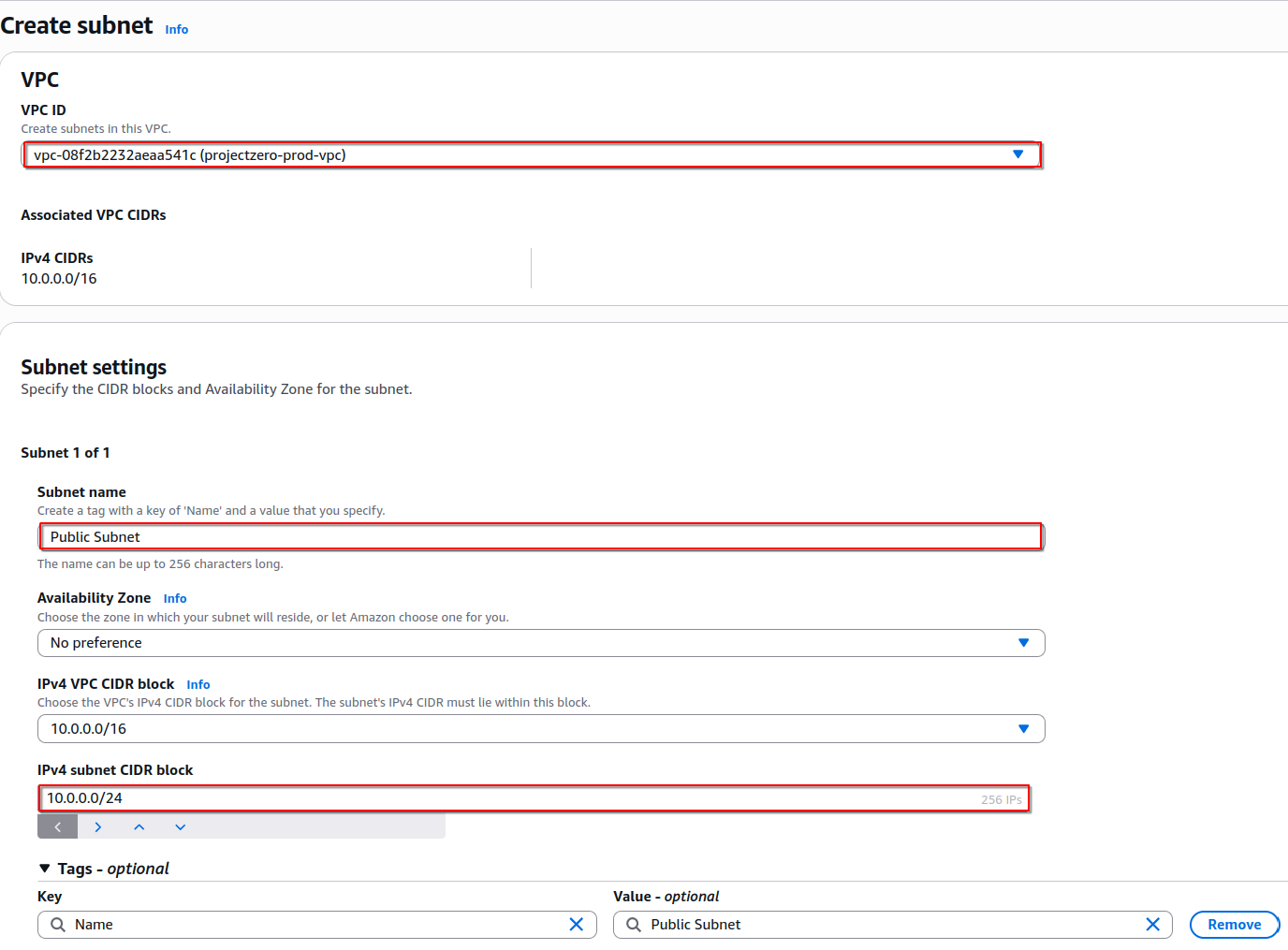This screenshot has height=950, width=1288.
Task: Click the down chevron CIDR stepper button
Action: tap(181, 827)
